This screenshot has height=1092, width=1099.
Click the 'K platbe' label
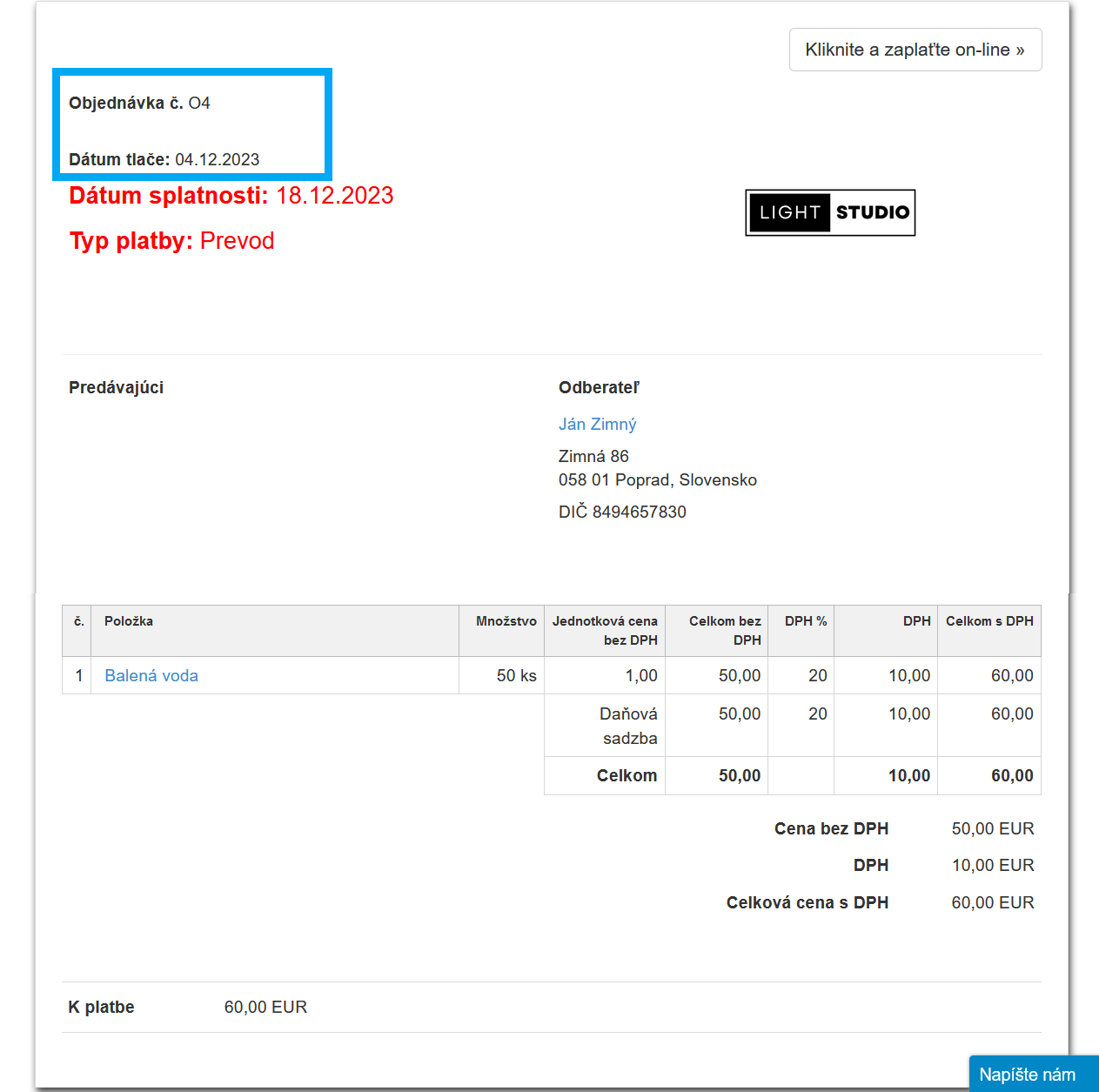tap(101, 1007)
